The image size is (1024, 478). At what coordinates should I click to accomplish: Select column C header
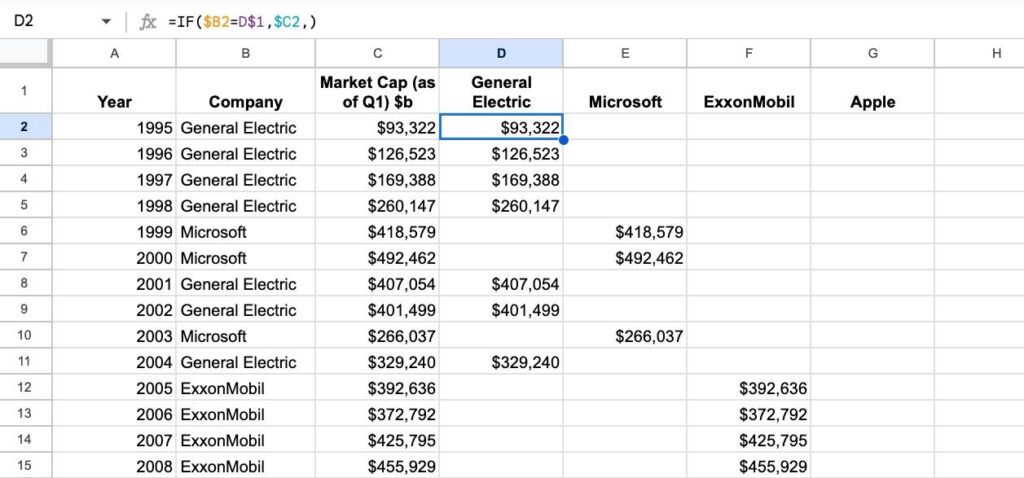click(377, 54)
